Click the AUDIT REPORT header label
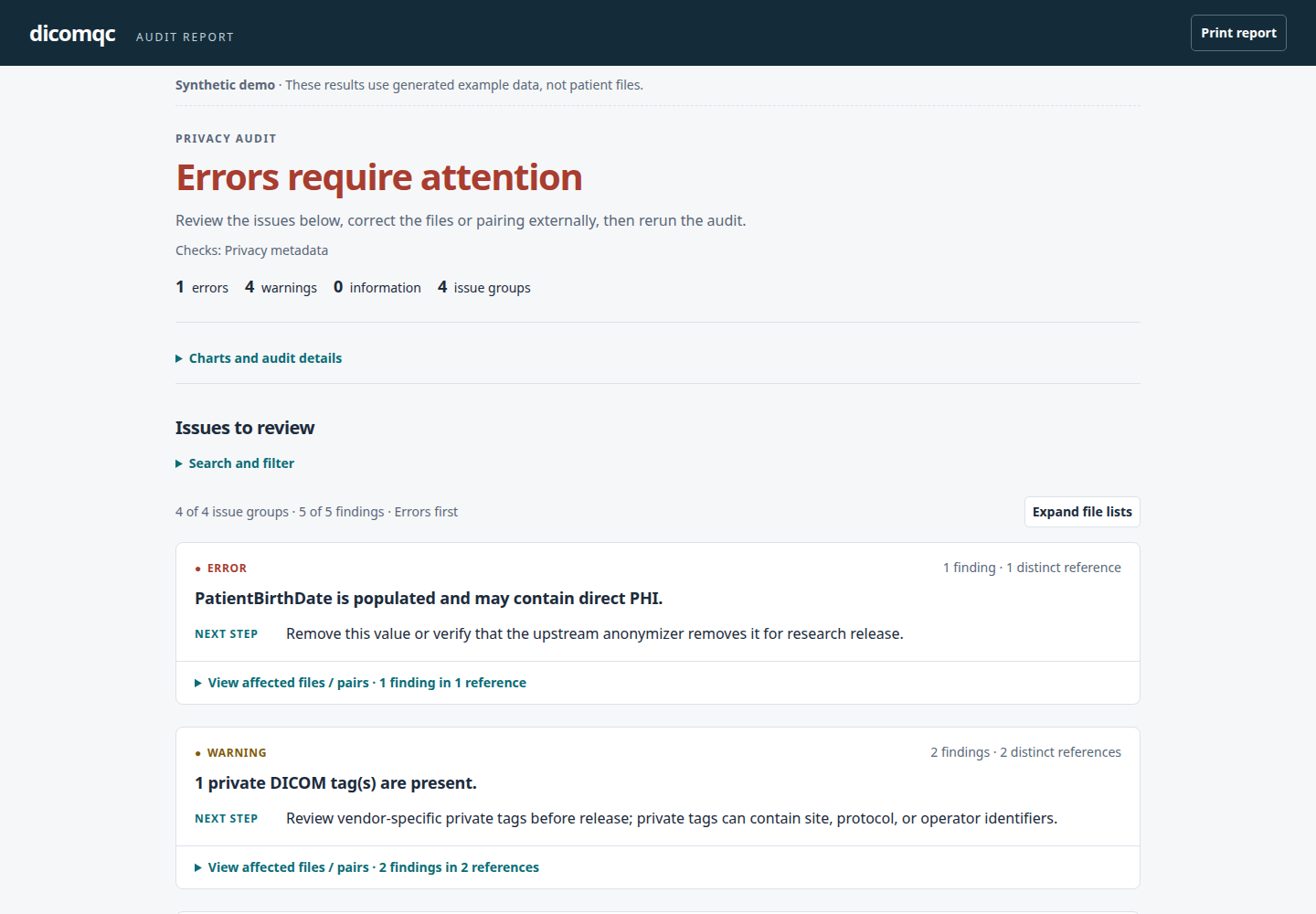1316x914 pixels. 186,37
